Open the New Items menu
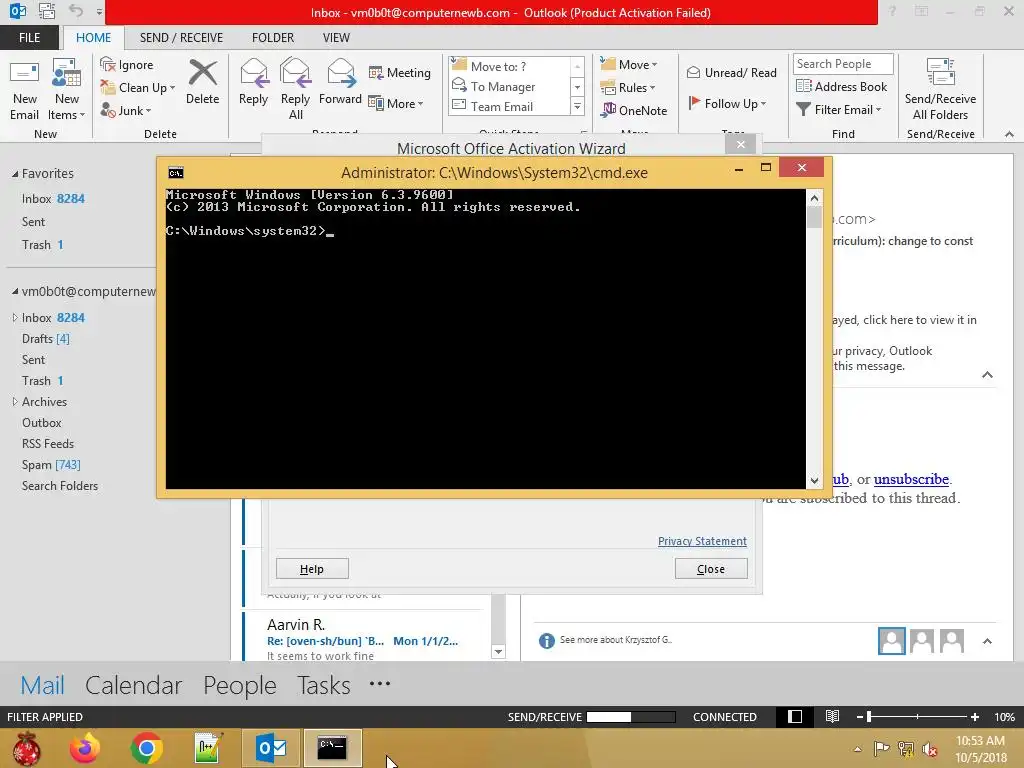The image size is (1024, 768). tap(67, 90)
